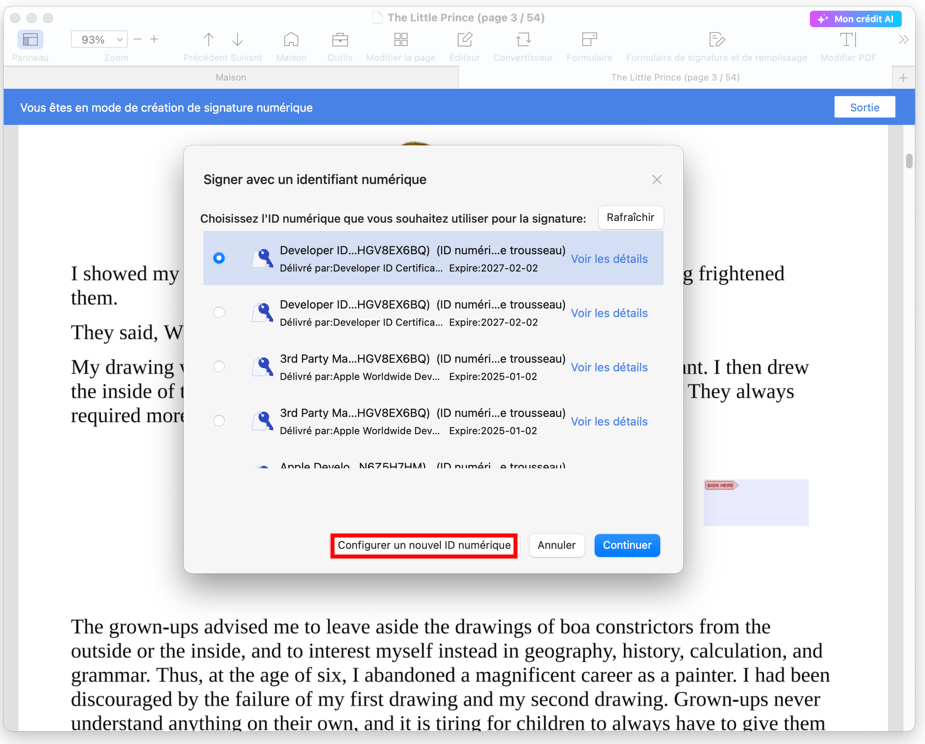Click Configurer un nouvel ID numérique

click(x=423, y=545)
